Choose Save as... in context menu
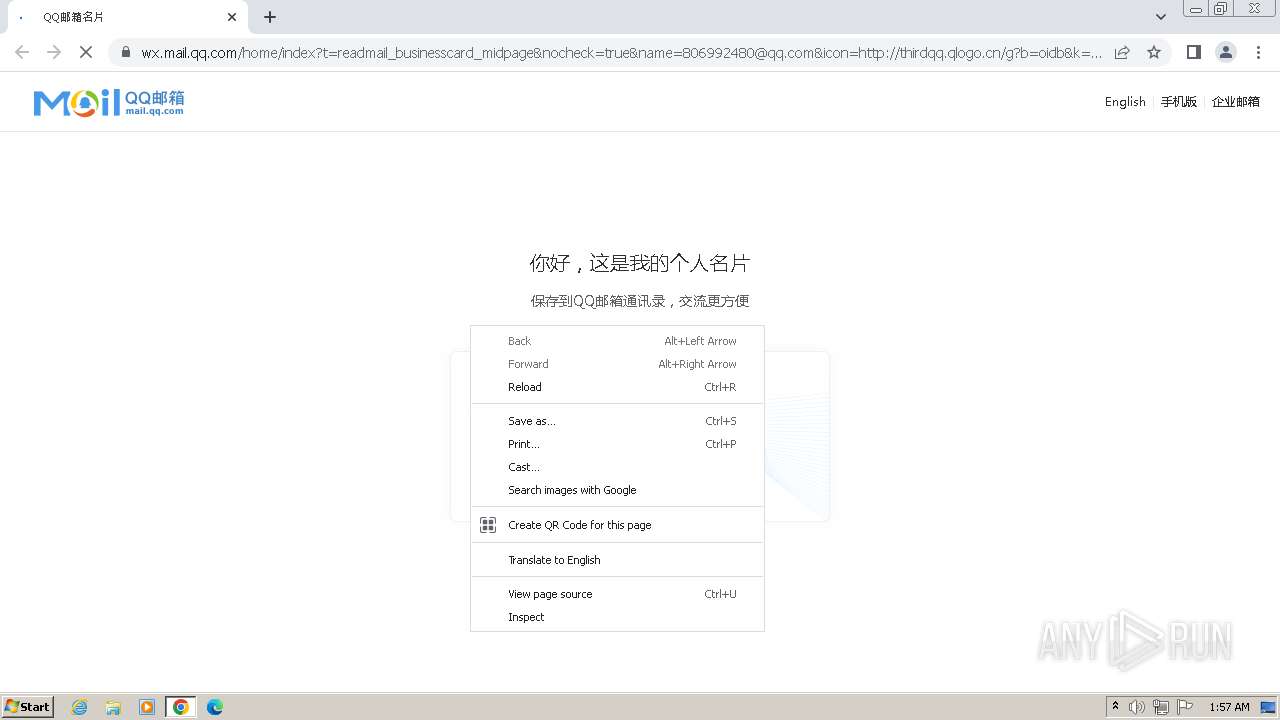This screenshot has width=1280, height=720. click(x=617, y=421)
